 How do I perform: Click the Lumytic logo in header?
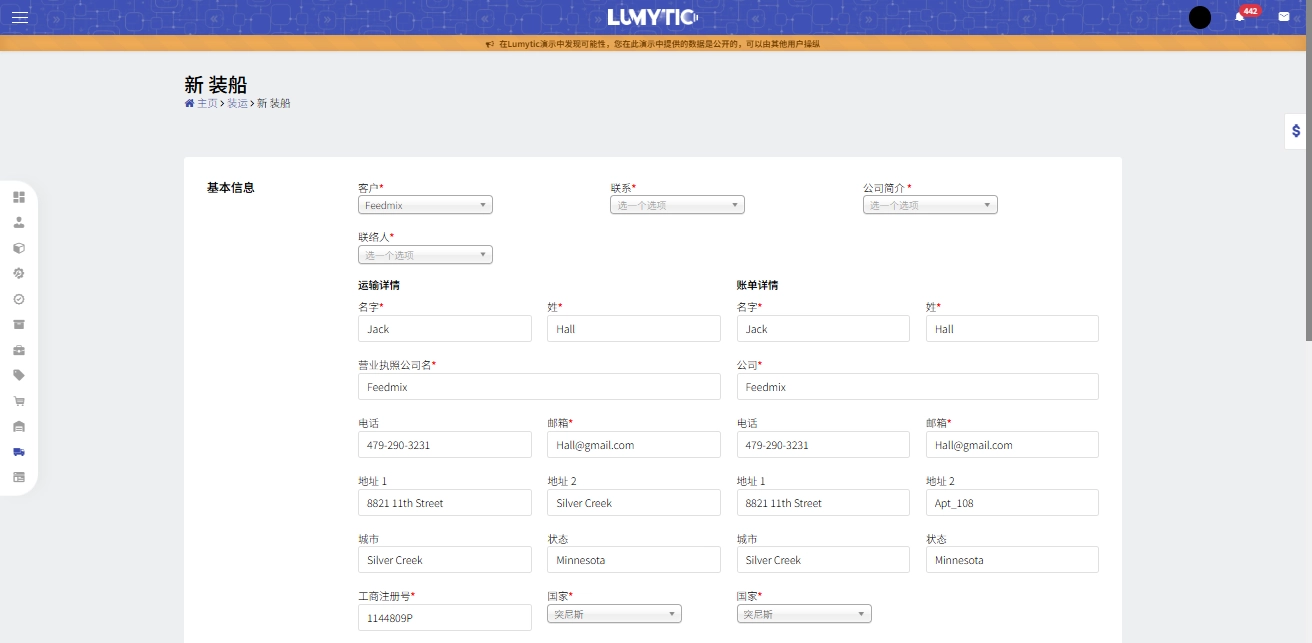[653, 17]
